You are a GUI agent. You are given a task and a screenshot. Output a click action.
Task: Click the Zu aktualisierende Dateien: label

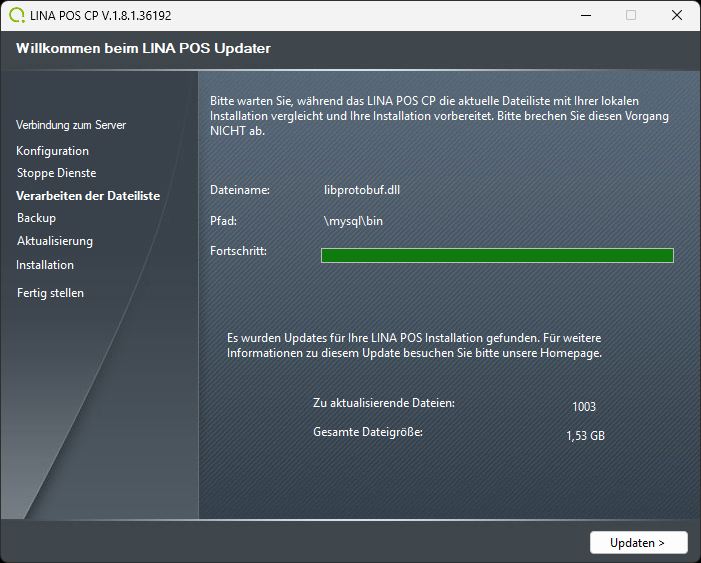[x=384, y=403]
